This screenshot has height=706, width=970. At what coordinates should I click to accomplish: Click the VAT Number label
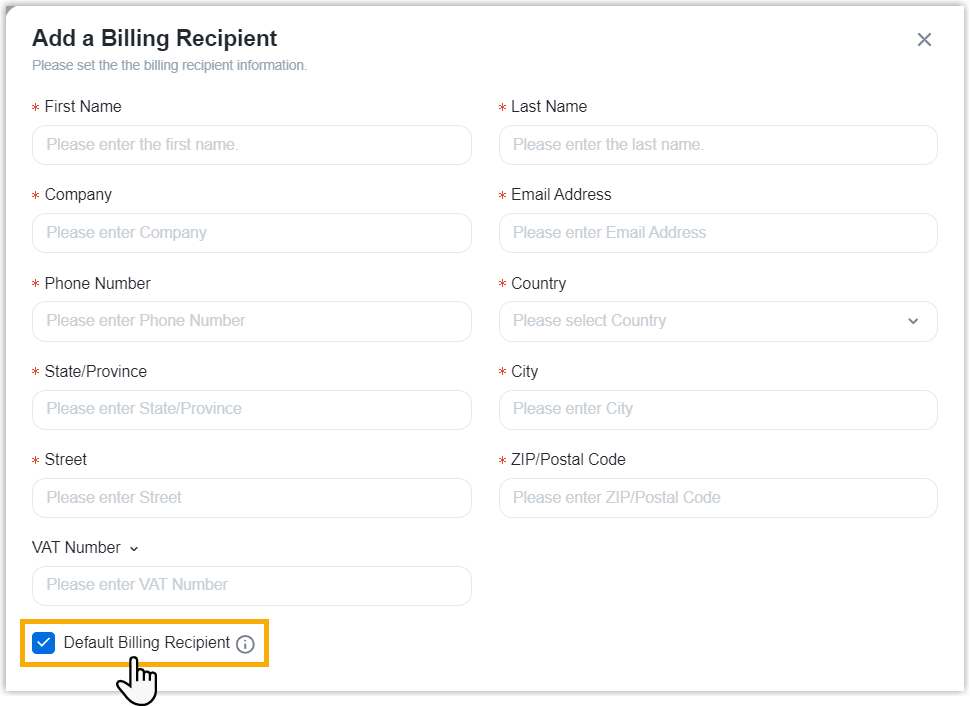click(x=77, y=548)
